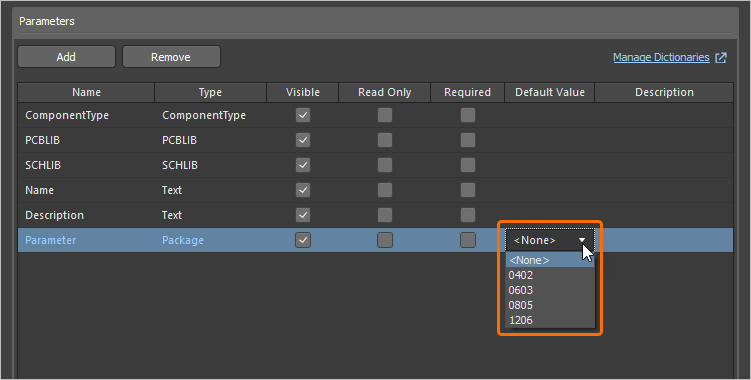Image resolution: width=751 pixels, height=380 pixels.
Task: Enable Read Only for SCHLIB row
Action: point(385,165)
